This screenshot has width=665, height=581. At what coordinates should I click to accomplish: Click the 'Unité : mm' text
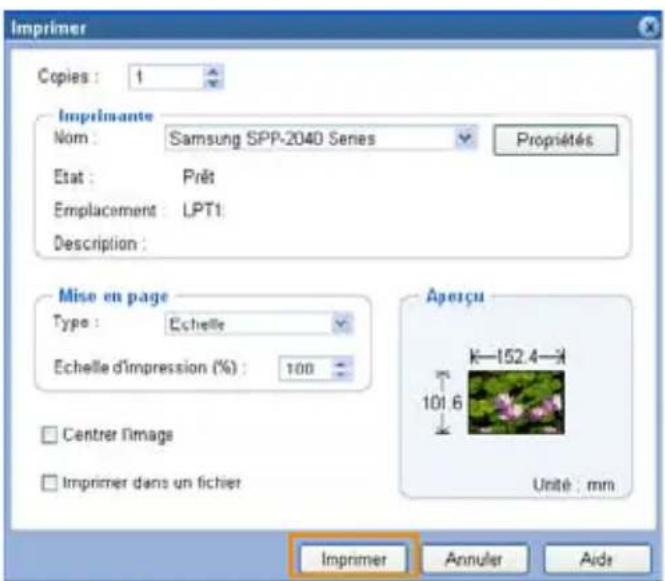coord(573,484)
